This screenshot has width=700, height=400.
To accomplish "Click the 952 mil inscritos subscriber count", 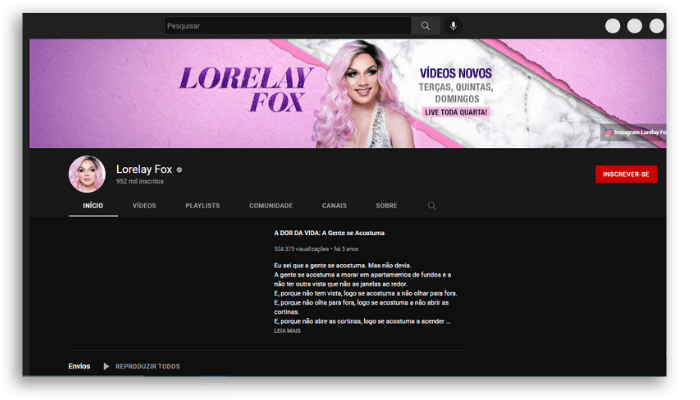I will 140,181.
